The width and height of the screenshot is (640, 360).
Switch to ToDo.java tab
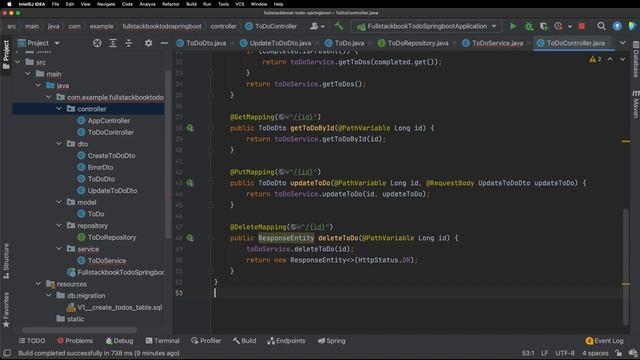[x=345, y=43]
